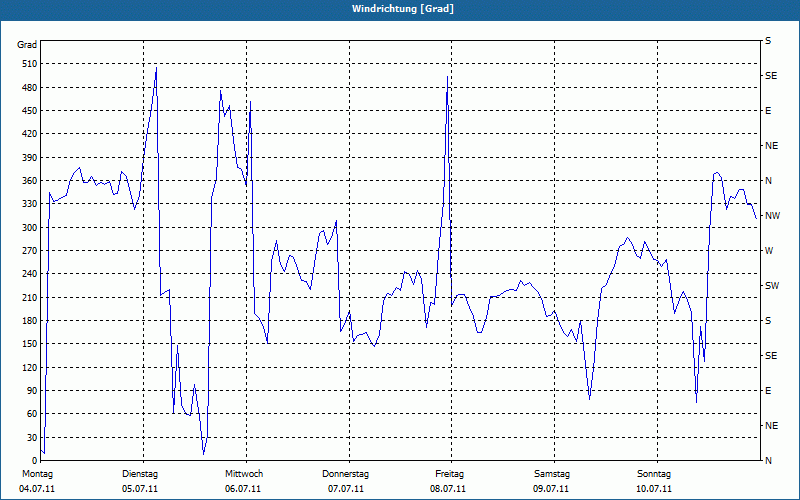
Task: Click the Sonntag day label
Action: (654, 474)
